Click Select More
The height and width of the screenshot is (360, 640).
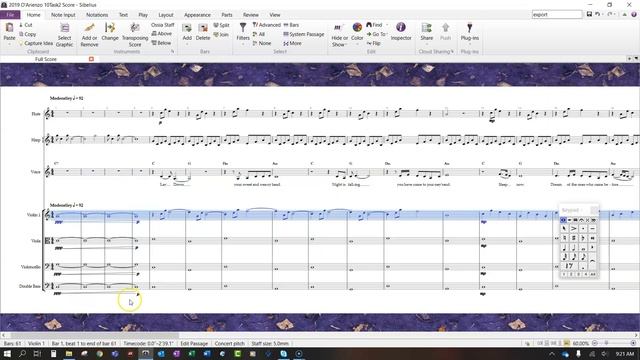click(293, 43)
